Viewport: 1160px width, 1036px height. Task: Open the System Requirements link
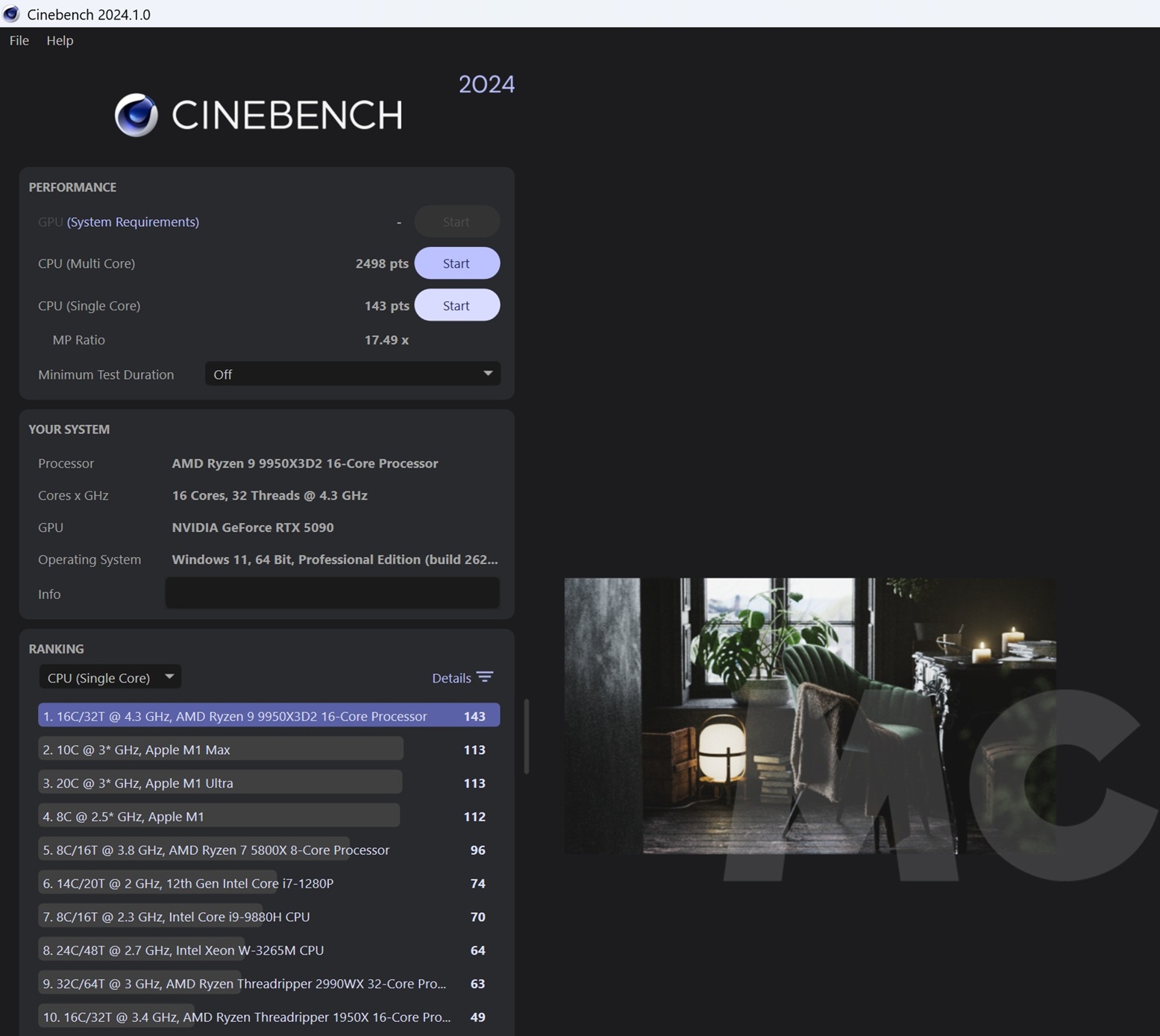click(133, 222)
